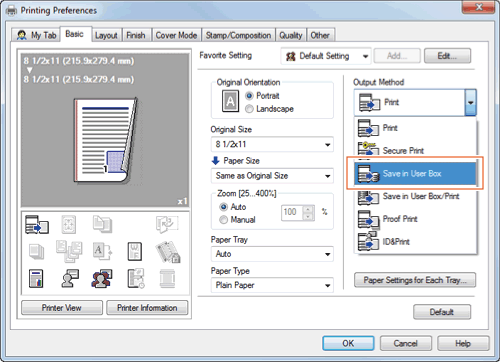This screenshot has width=500, height=362.
Task: Click the Add... favorite setting button
Action: click(397, 56)
